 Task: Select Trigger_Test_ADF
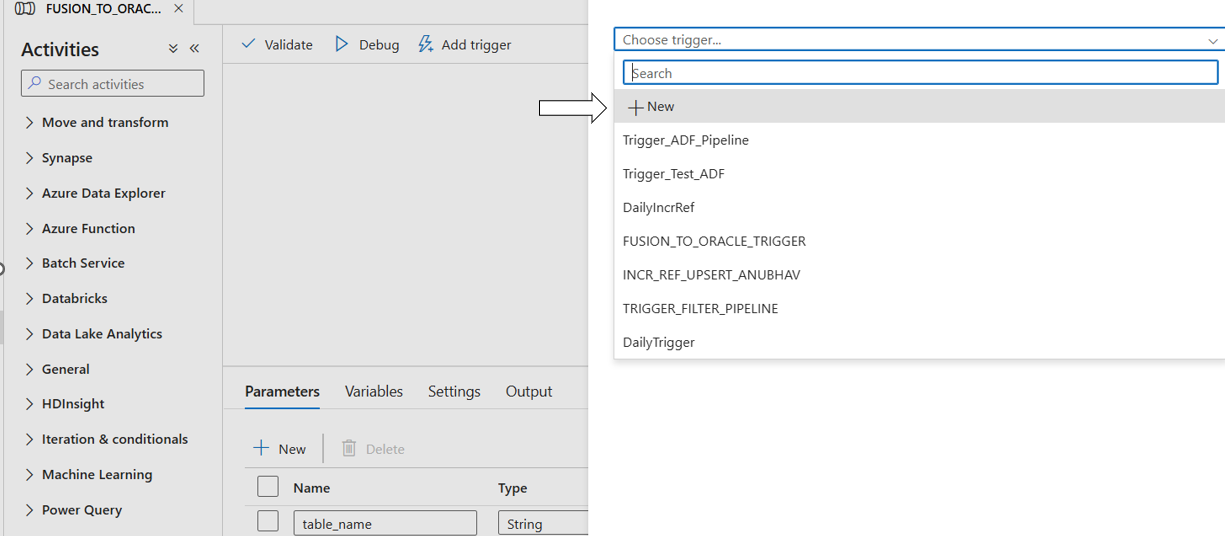click(919, 174)
